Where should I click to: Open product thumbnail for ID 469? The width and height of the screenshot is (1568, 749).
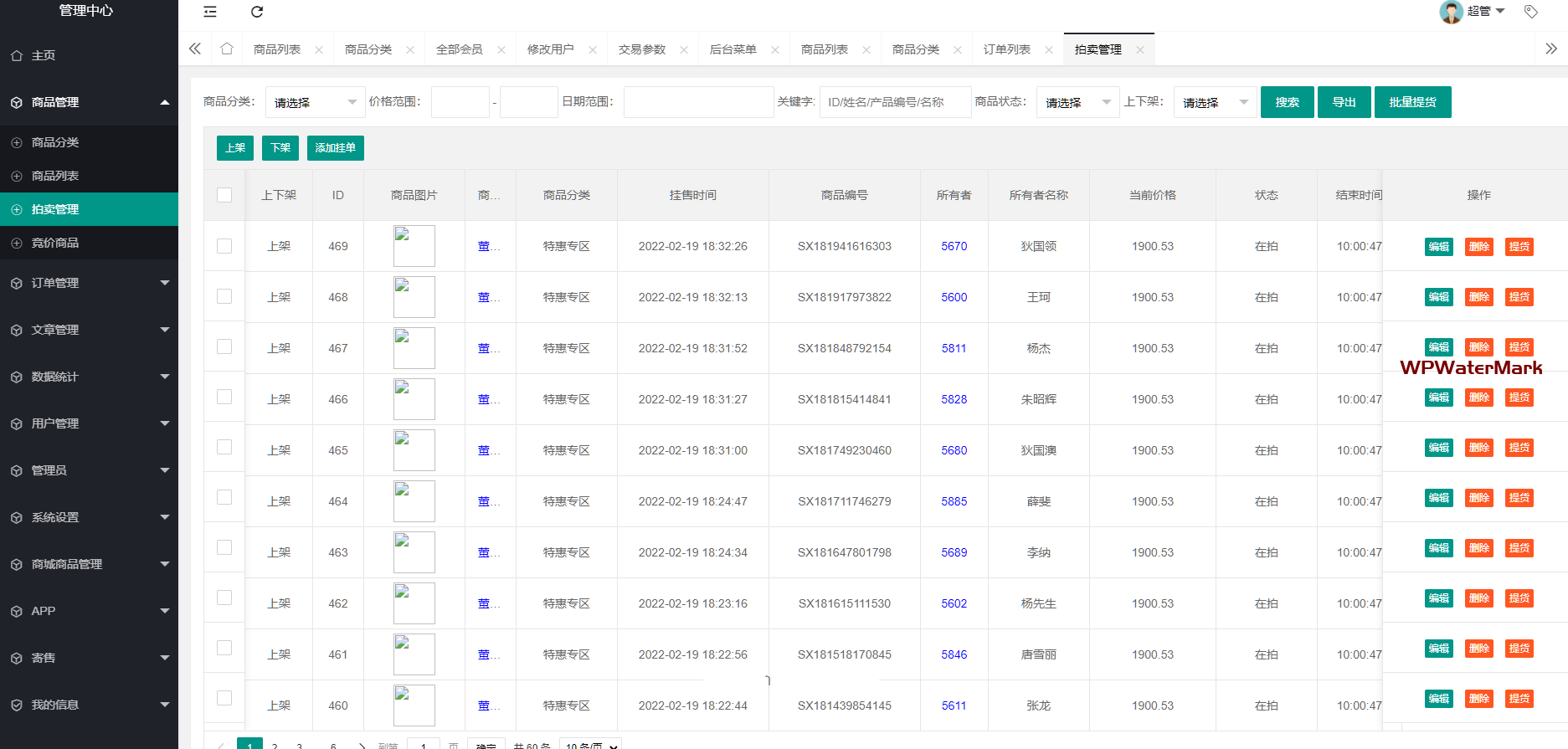pos(414,246)
